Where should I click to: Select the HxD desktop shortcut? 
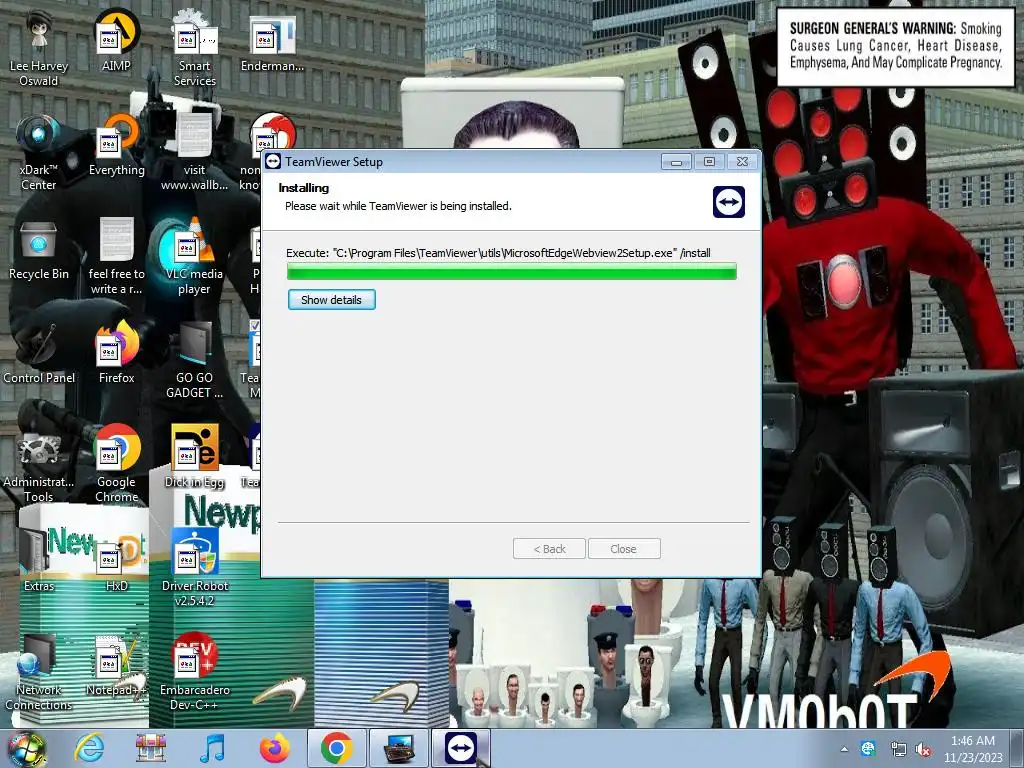click(x=116, y=561)
